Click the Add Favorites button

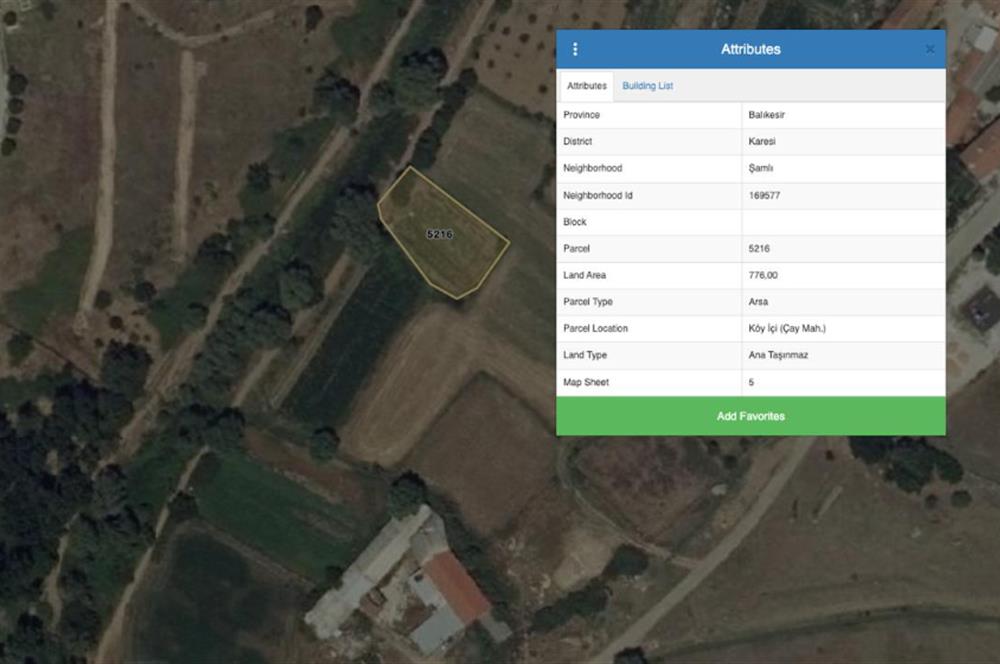751,416
